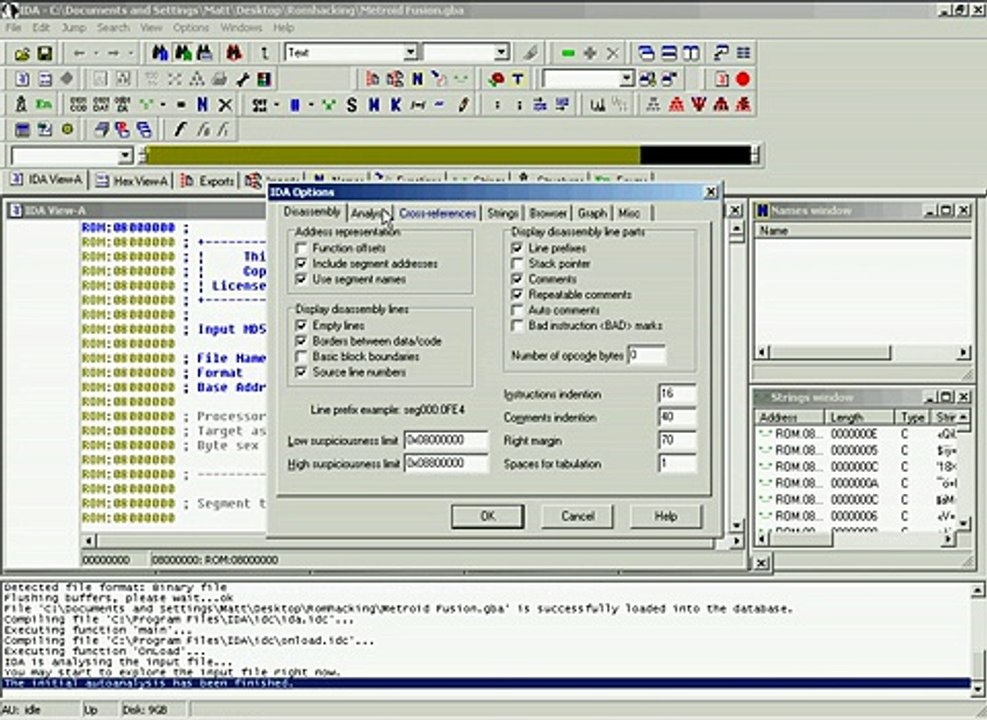The image size is (987, 720).
Task: Uncheck the Empty lines option
Action: (x=302, y=325)
